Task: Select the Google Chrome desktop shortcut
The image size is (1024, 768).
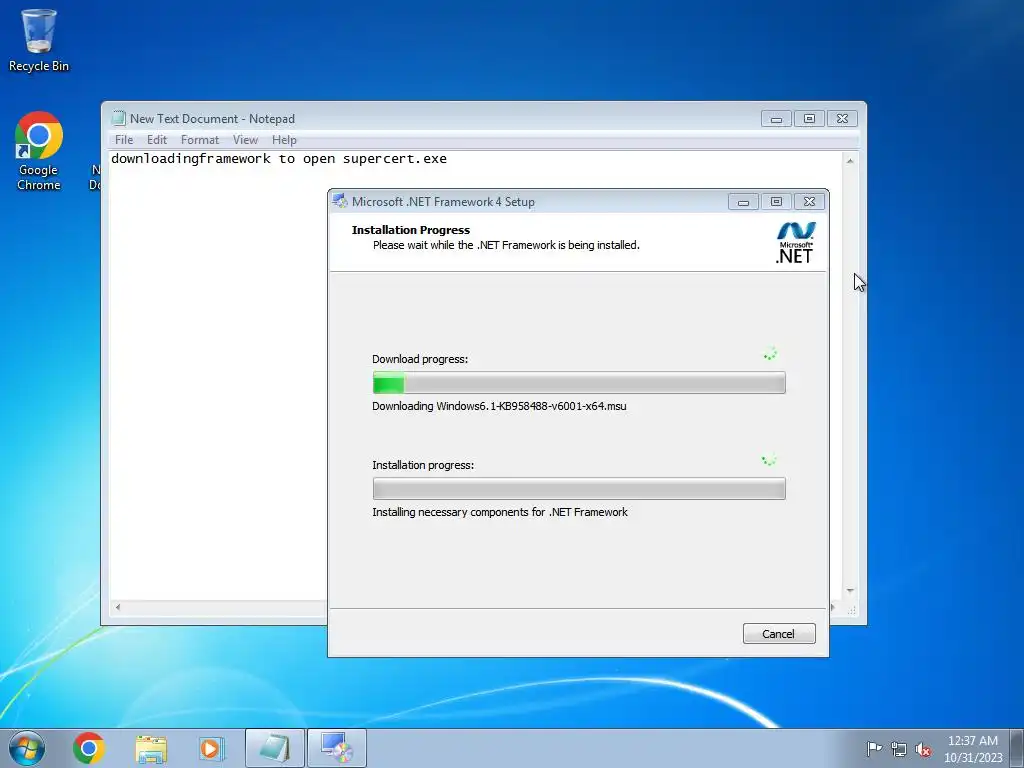Action: coord(39,151)
